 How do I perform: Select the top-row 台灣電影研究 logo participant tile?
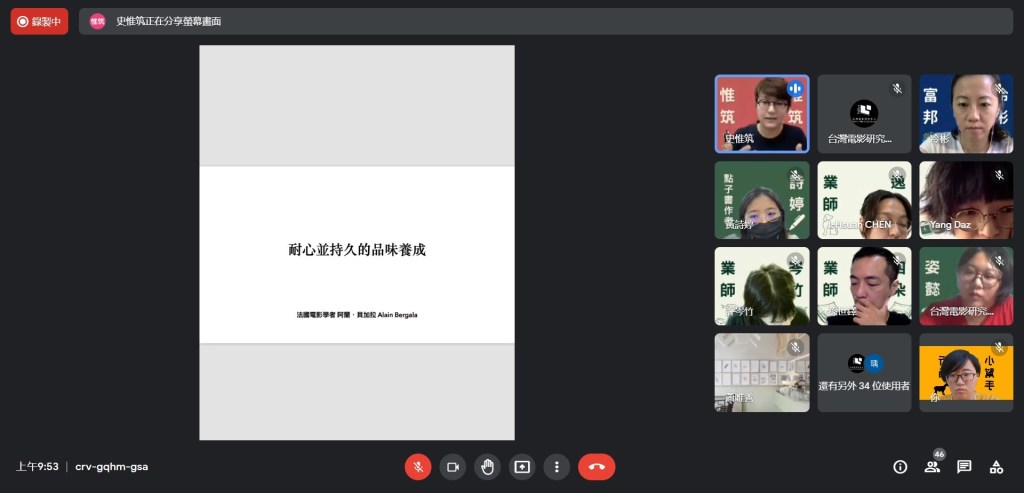pos(864,113)
